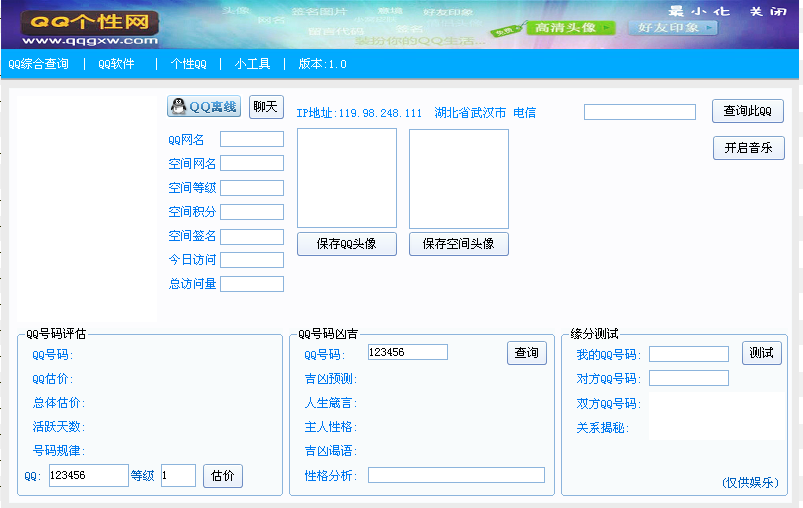Click the 吉凶谒语 label

click(x=330, y=451)
